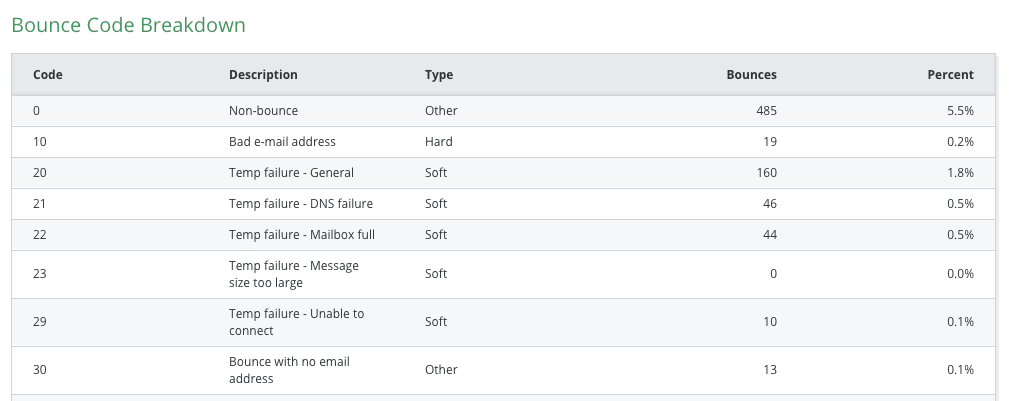
Task: Select code 29 in the Code column
Action: pyautogui.click(x=40, y=322)
